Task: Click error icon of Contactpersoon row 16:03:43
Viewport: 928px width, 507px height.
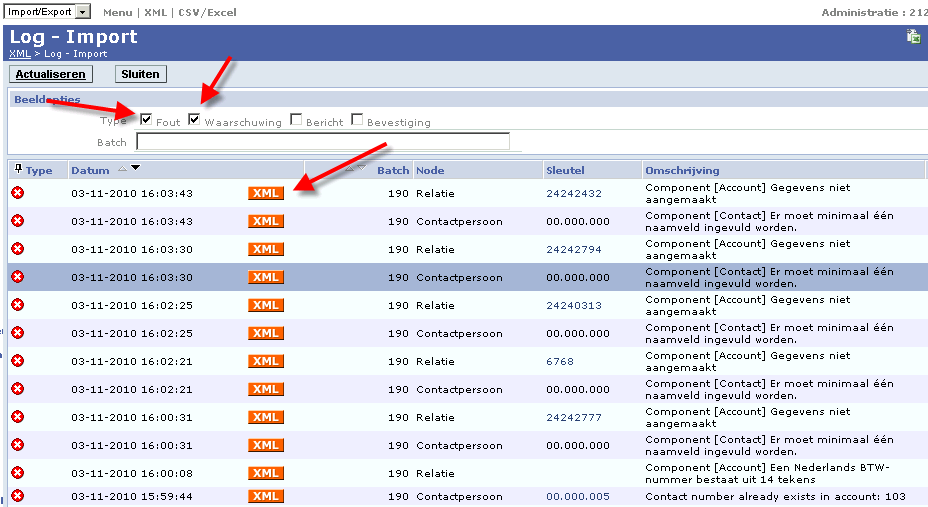Action: pyautogui.click(x=18, y=221)
